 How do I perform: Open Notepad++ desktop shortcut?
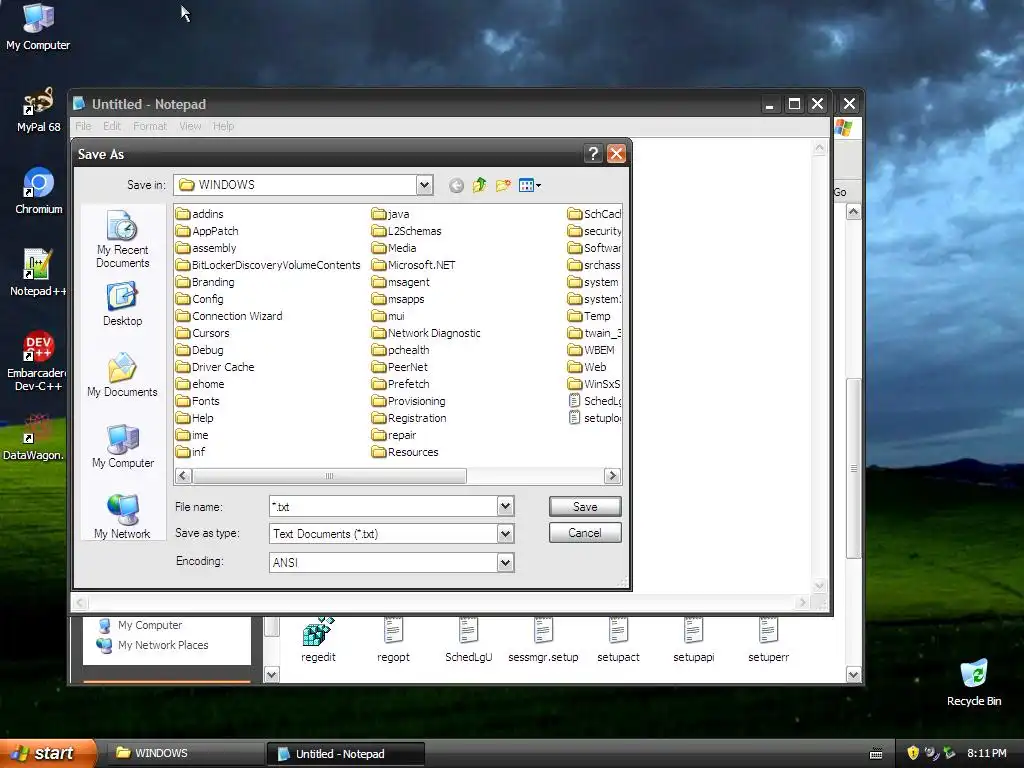pyautogui.click(x=38, y=273)
